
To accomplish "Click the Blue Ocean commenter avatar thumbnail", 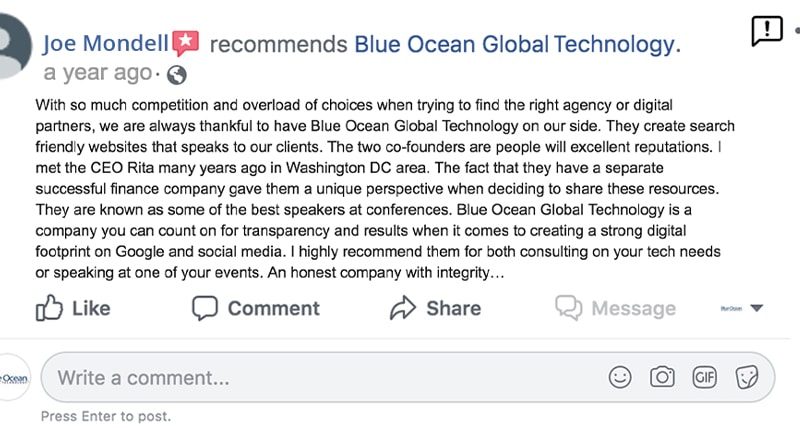I will click(x=14, y=378).
